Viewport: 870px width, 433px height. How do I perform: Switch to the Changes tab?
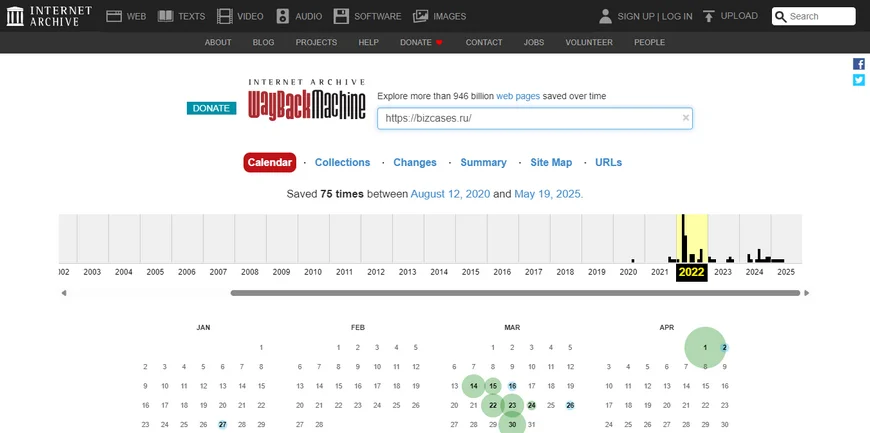click(x=415, y=163)
